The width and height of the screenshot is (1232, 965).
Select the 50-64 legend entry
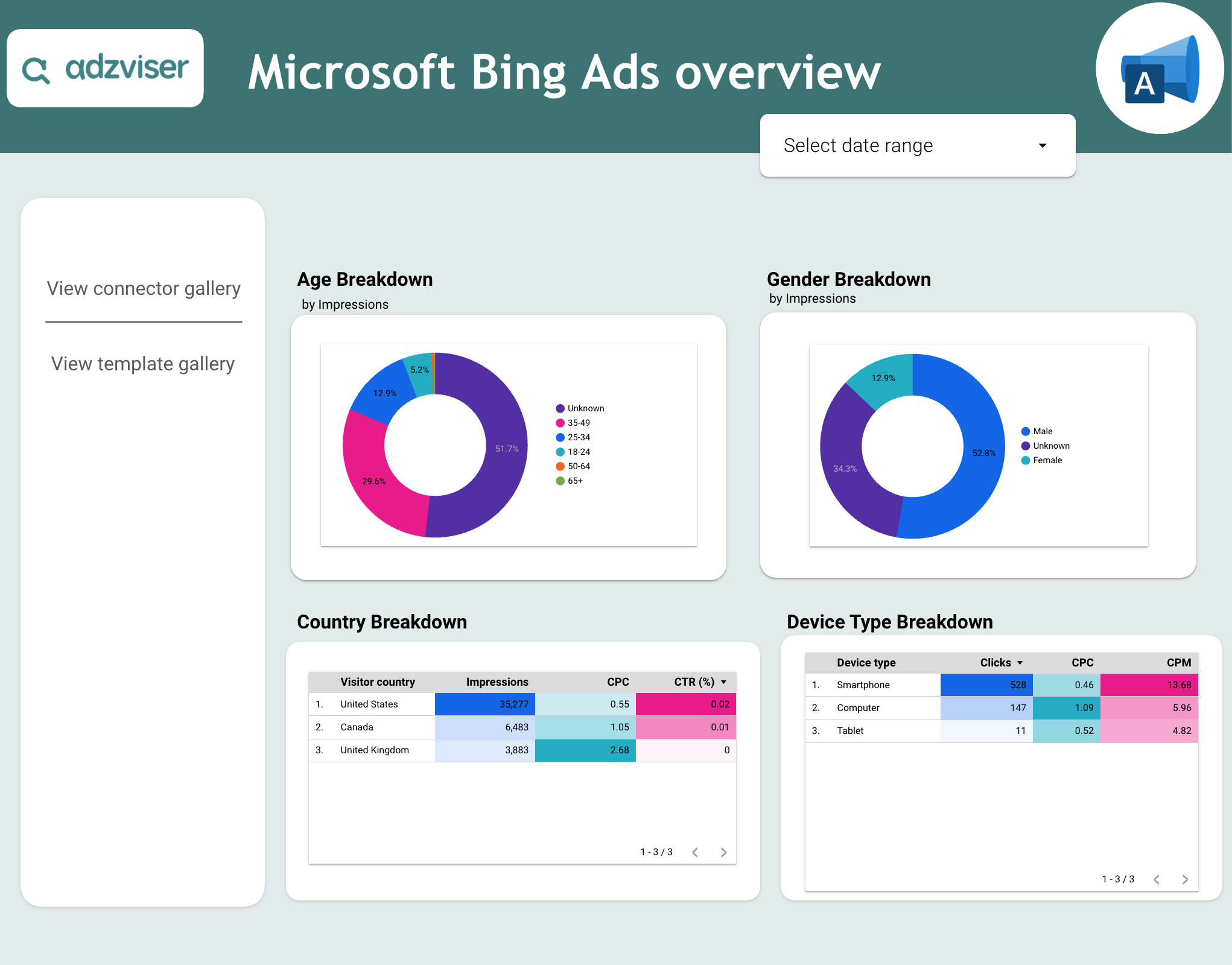[573, 466]
